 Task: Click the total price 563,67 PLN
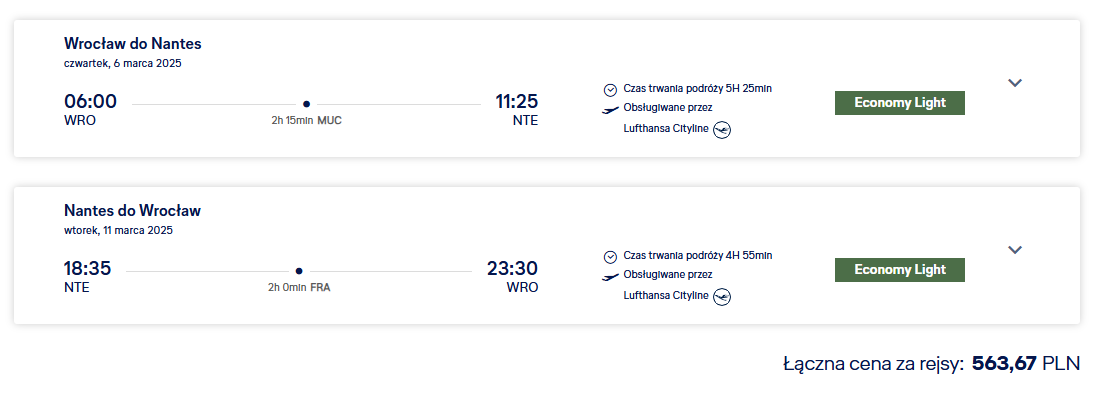[x=1026, y=364]
